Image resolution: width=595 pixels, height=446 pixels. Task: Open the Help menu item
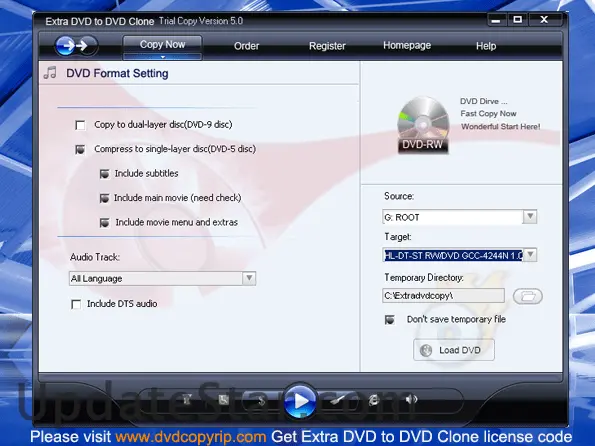tap(486, 46)
